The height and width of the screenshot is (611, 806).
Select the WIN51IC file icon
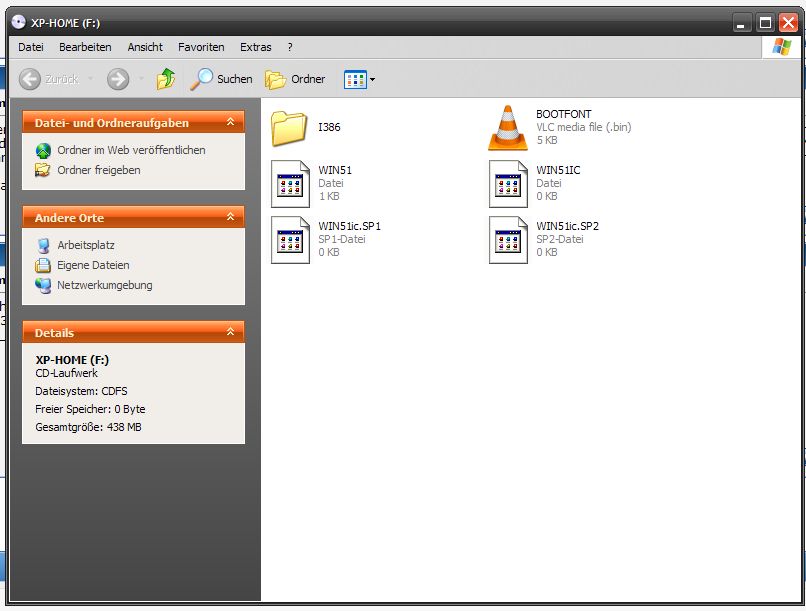(508, 184)
